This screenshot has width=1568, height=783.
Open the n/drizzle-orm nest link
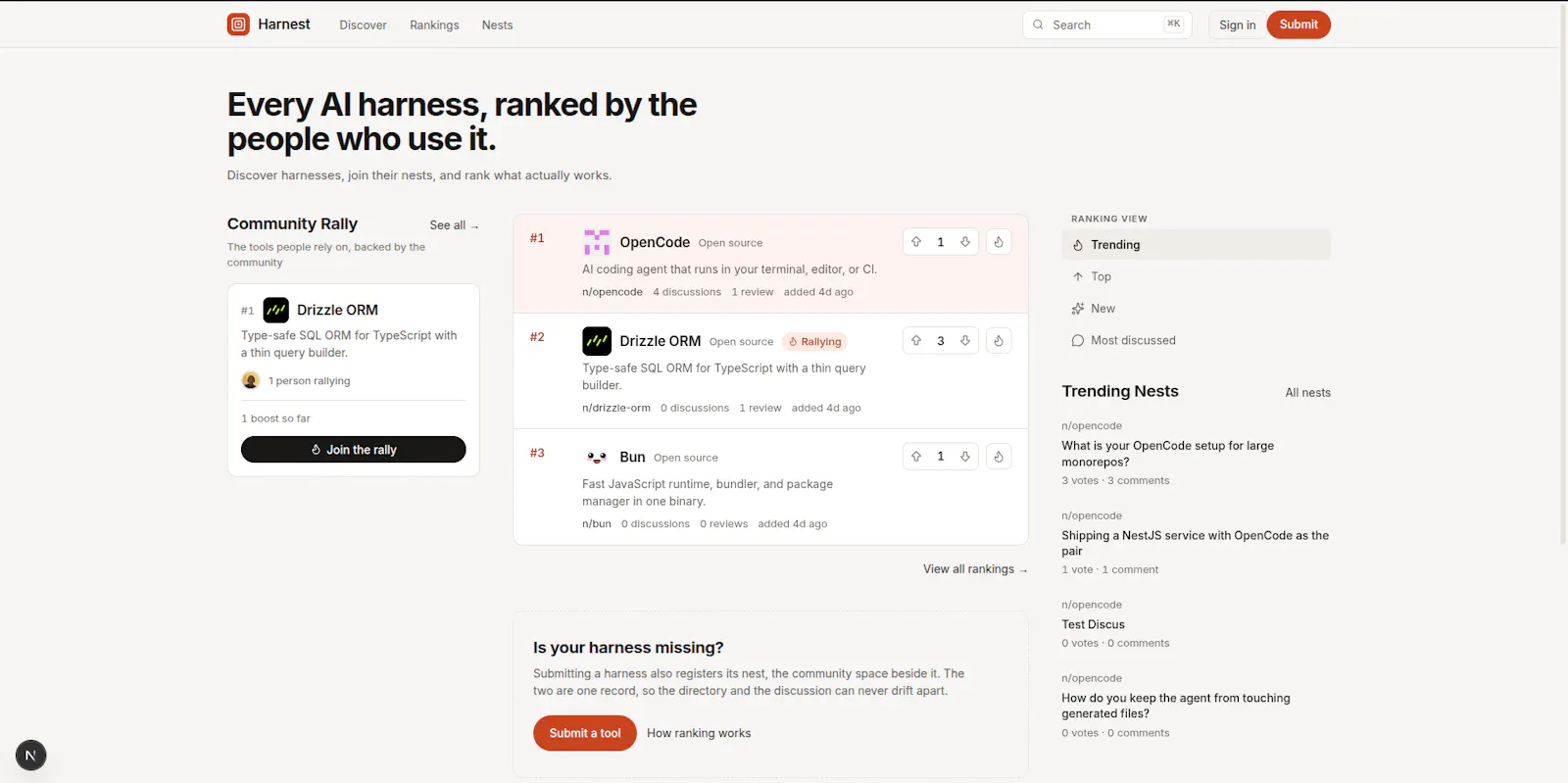click(x=616, y=408)
